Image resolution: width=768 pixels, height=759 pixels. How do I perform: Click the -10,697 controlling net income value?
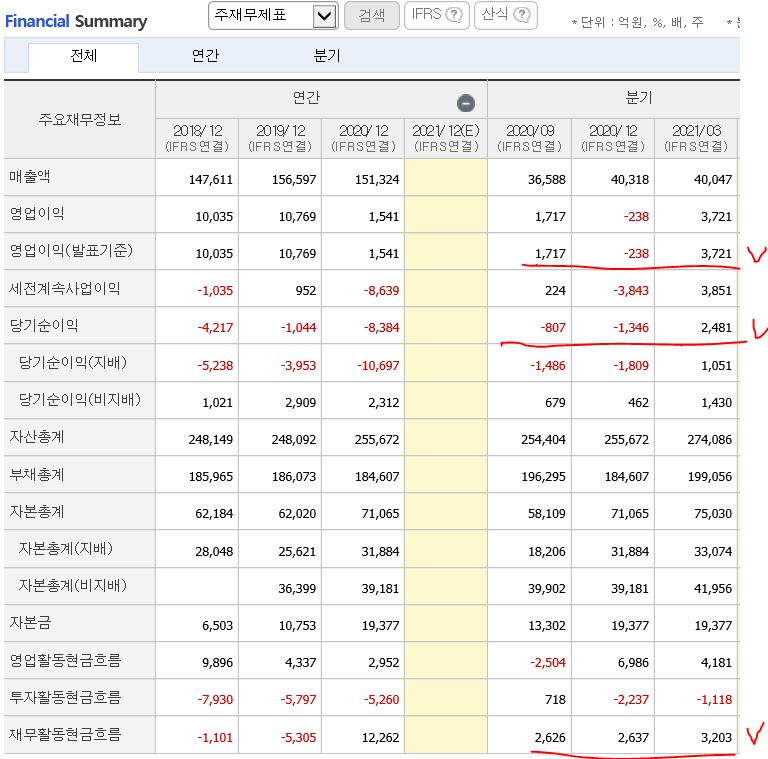pyautogui.click(x=378, y=365)
